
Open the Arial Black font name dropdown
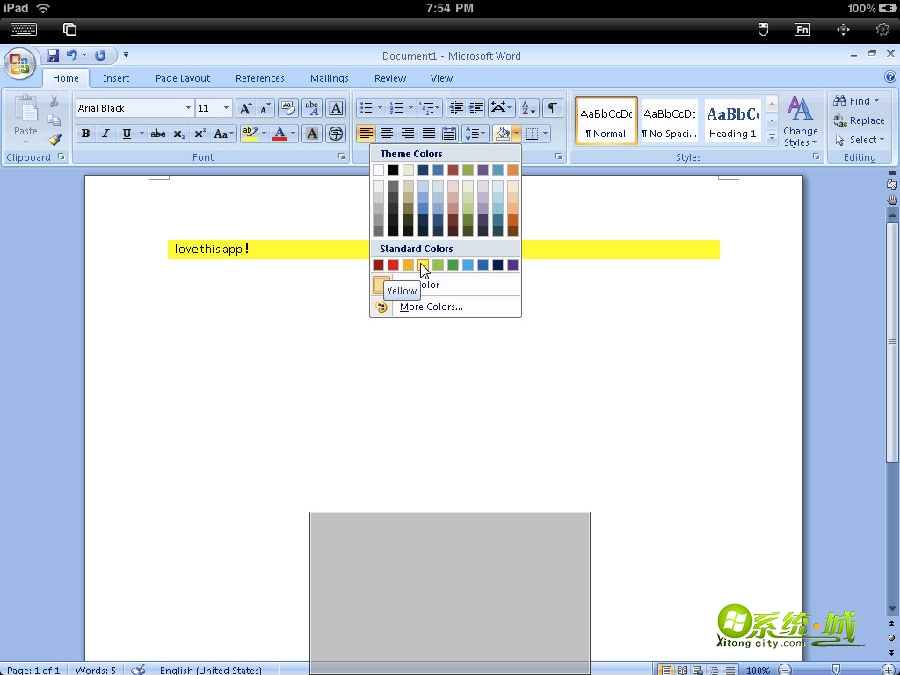click(187, 108)
